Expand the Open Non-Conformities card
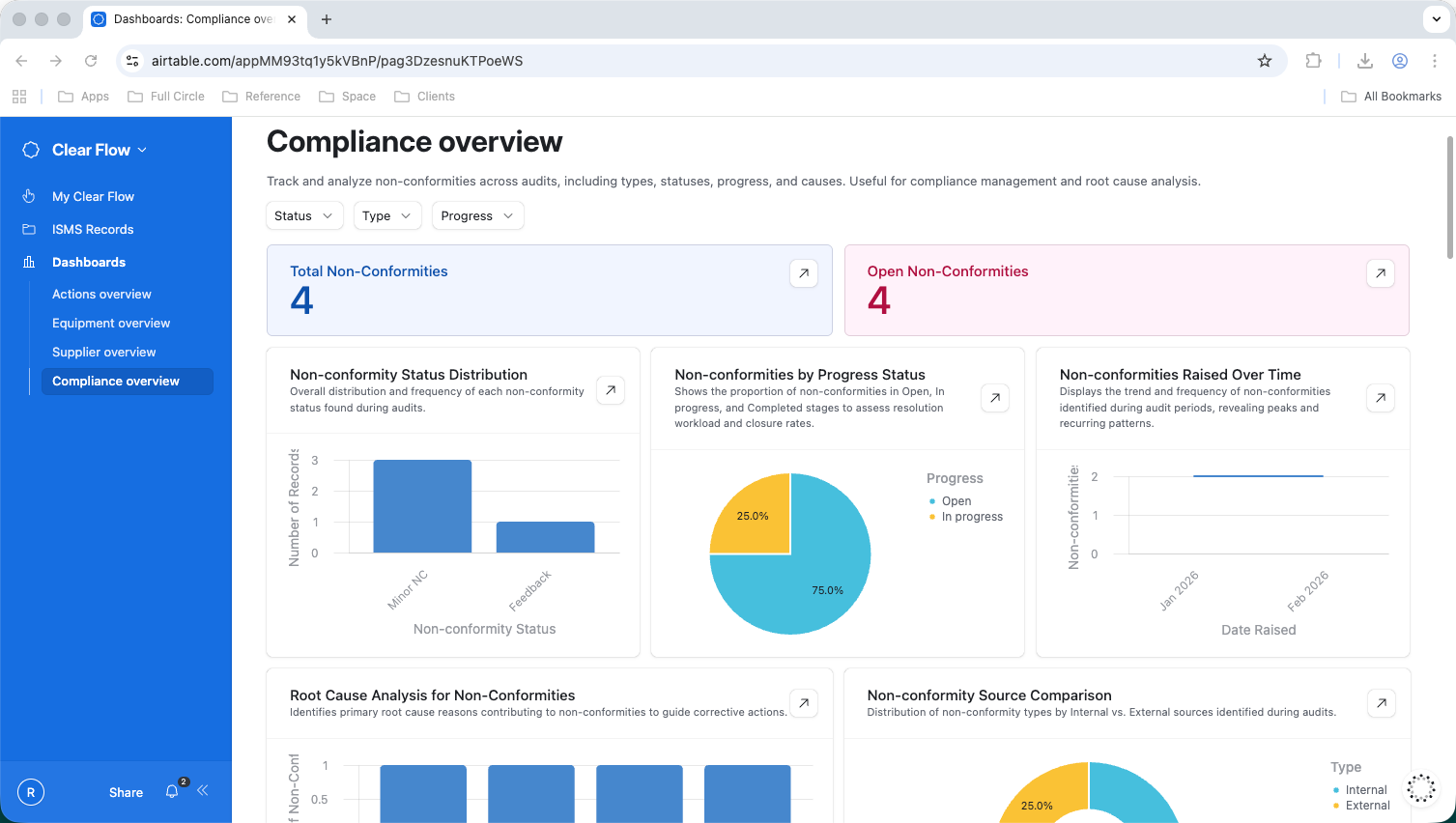Image resolution: width=1456 pixels, height=823 pixels. click(1381, 273)
